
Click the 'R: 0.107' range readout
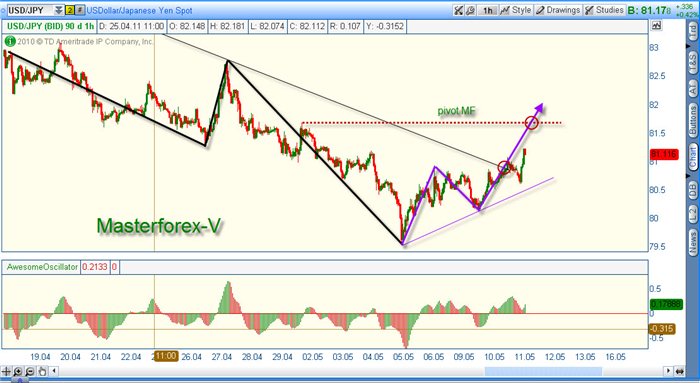click(x=345, y=26)
